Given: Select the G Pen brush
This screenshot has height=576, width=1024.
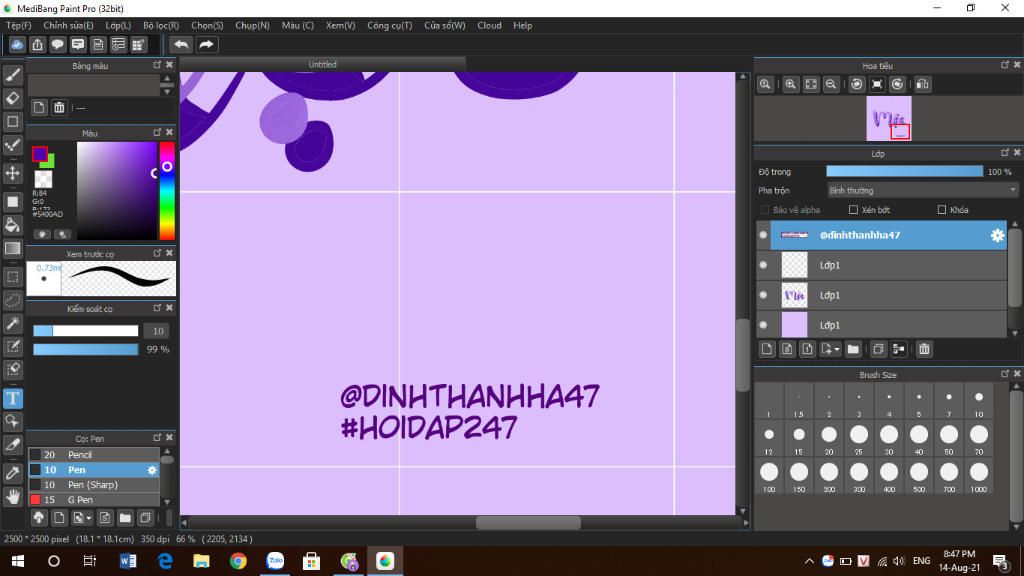Looking at the screenshot, I should pyautogui.click(x=93, y=500).
